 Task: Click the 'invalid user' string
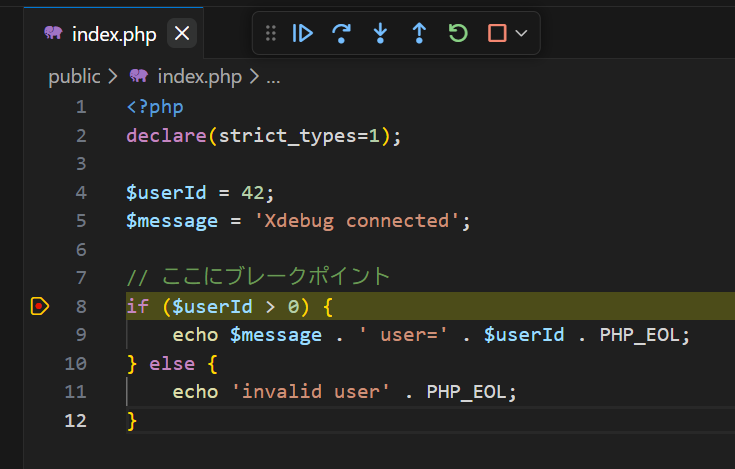pos(311,392)
